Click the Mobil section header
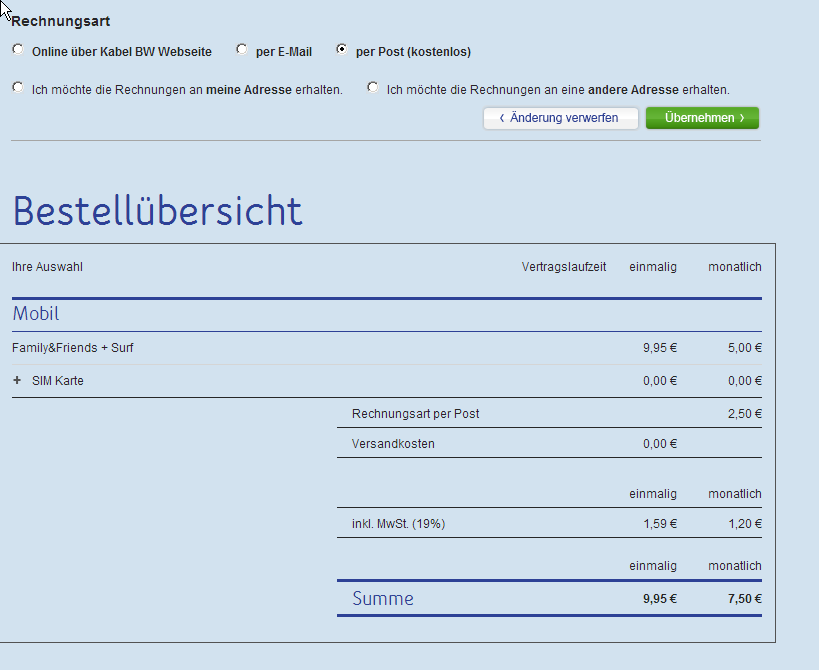Image resolution: width=819 pixels, height=670 pixels. tap(36, 314)
